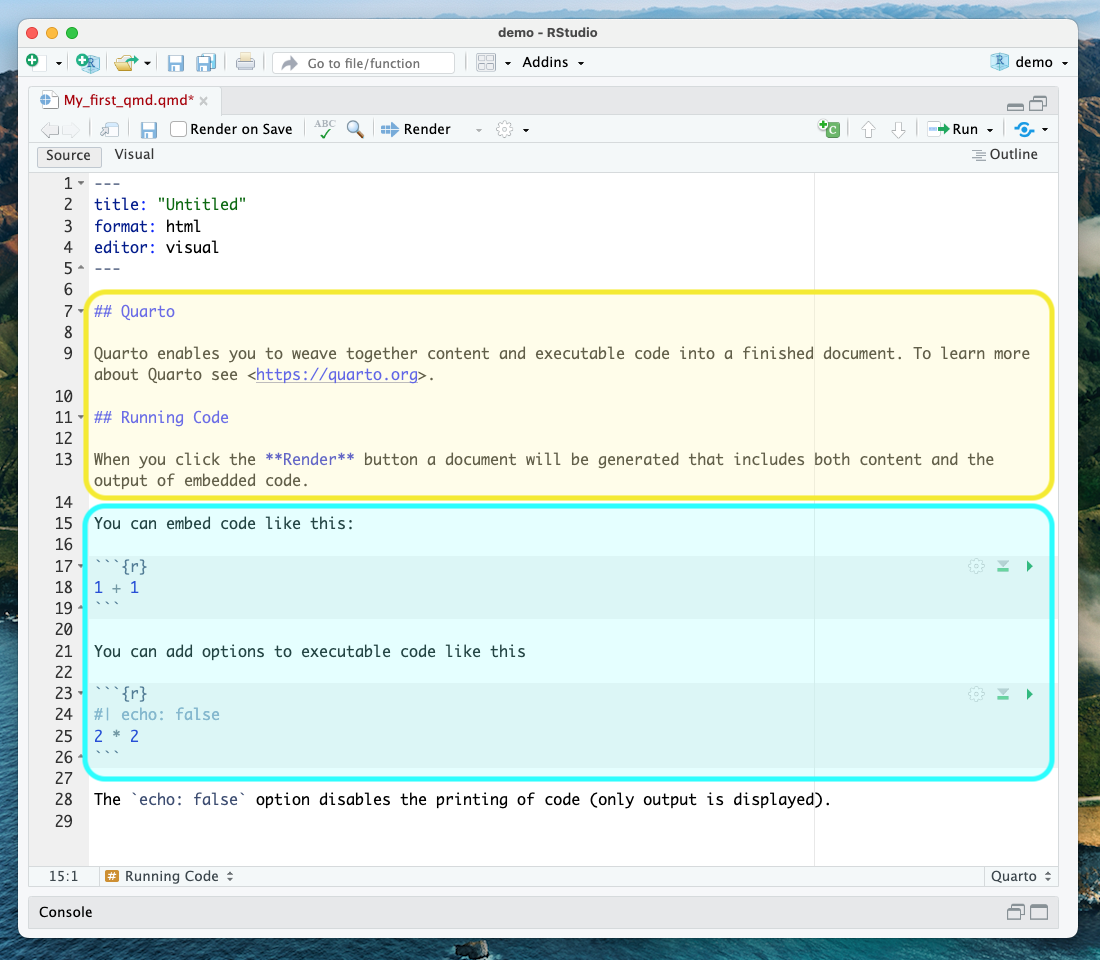Click the Render button

tap(416, 129)
